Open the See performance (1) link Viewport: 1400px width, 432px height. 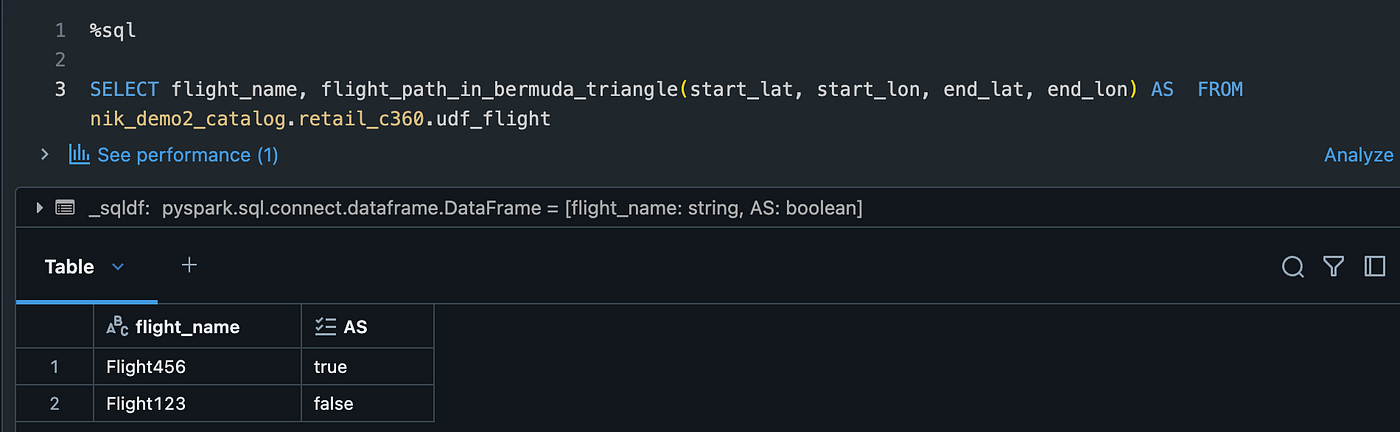(188, 155)
